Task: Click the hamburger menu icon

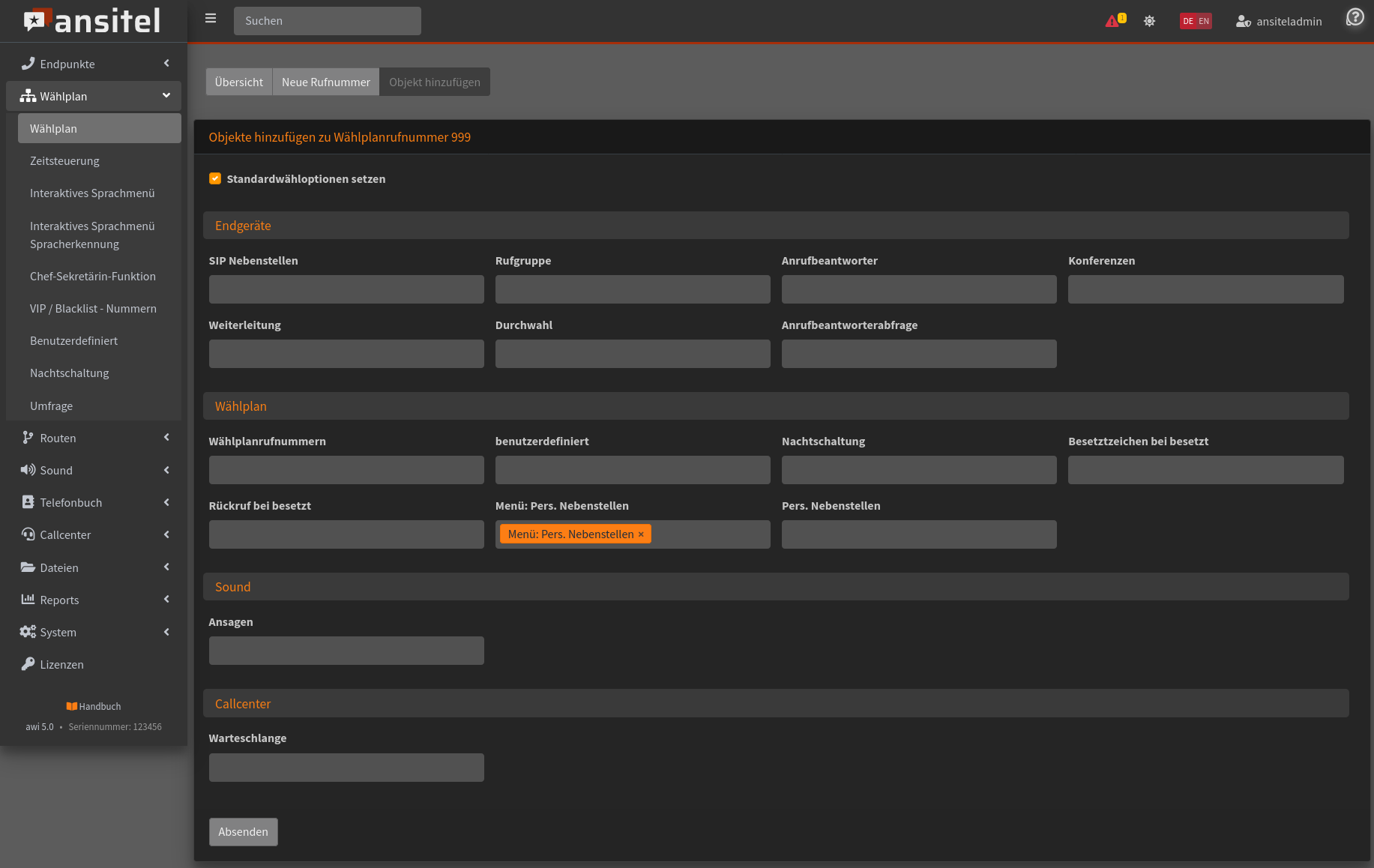Action: coord(211,19)
